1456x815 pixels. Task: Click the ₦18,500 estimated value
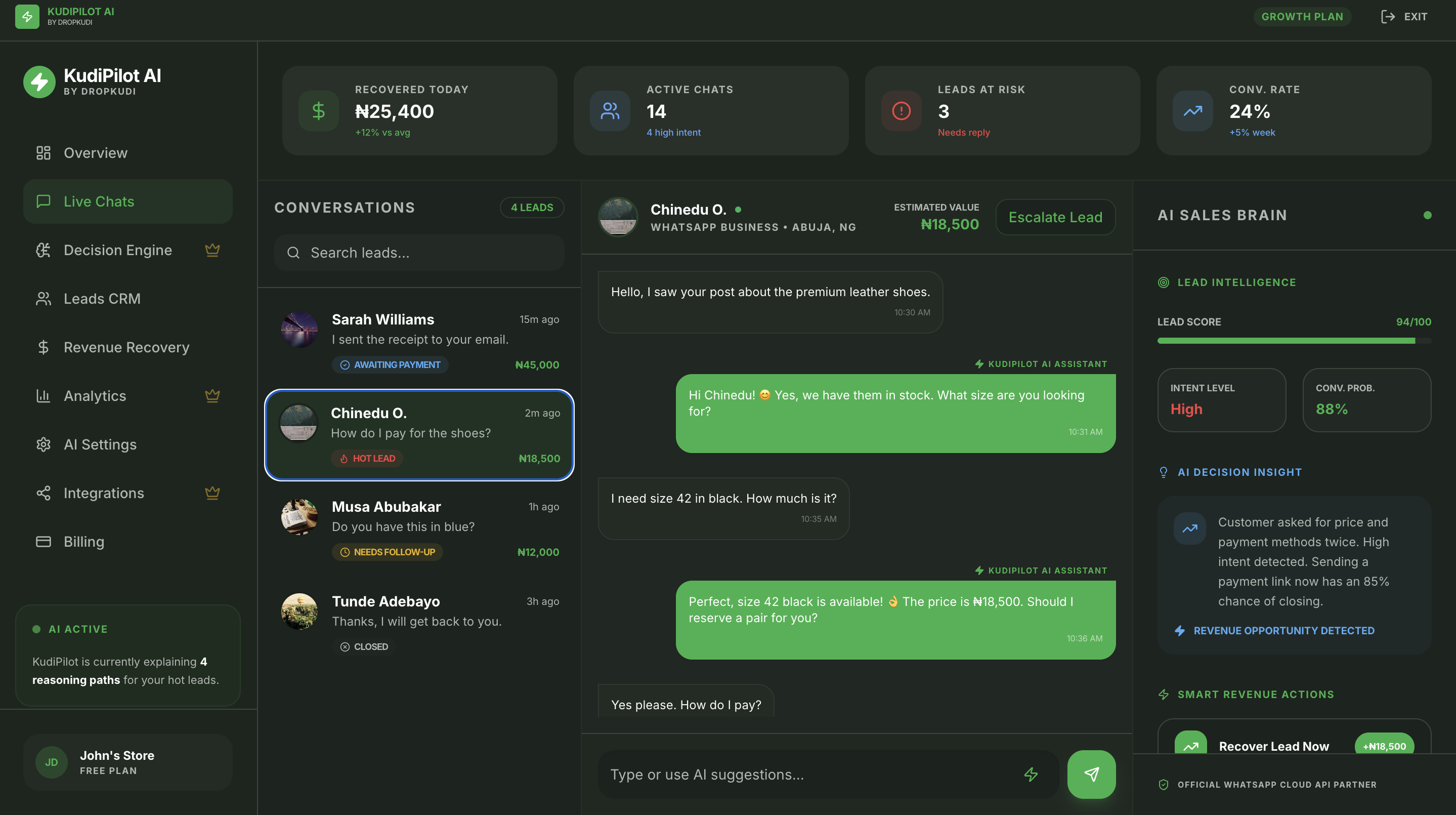pyautogui.click(x=950, y=225)
